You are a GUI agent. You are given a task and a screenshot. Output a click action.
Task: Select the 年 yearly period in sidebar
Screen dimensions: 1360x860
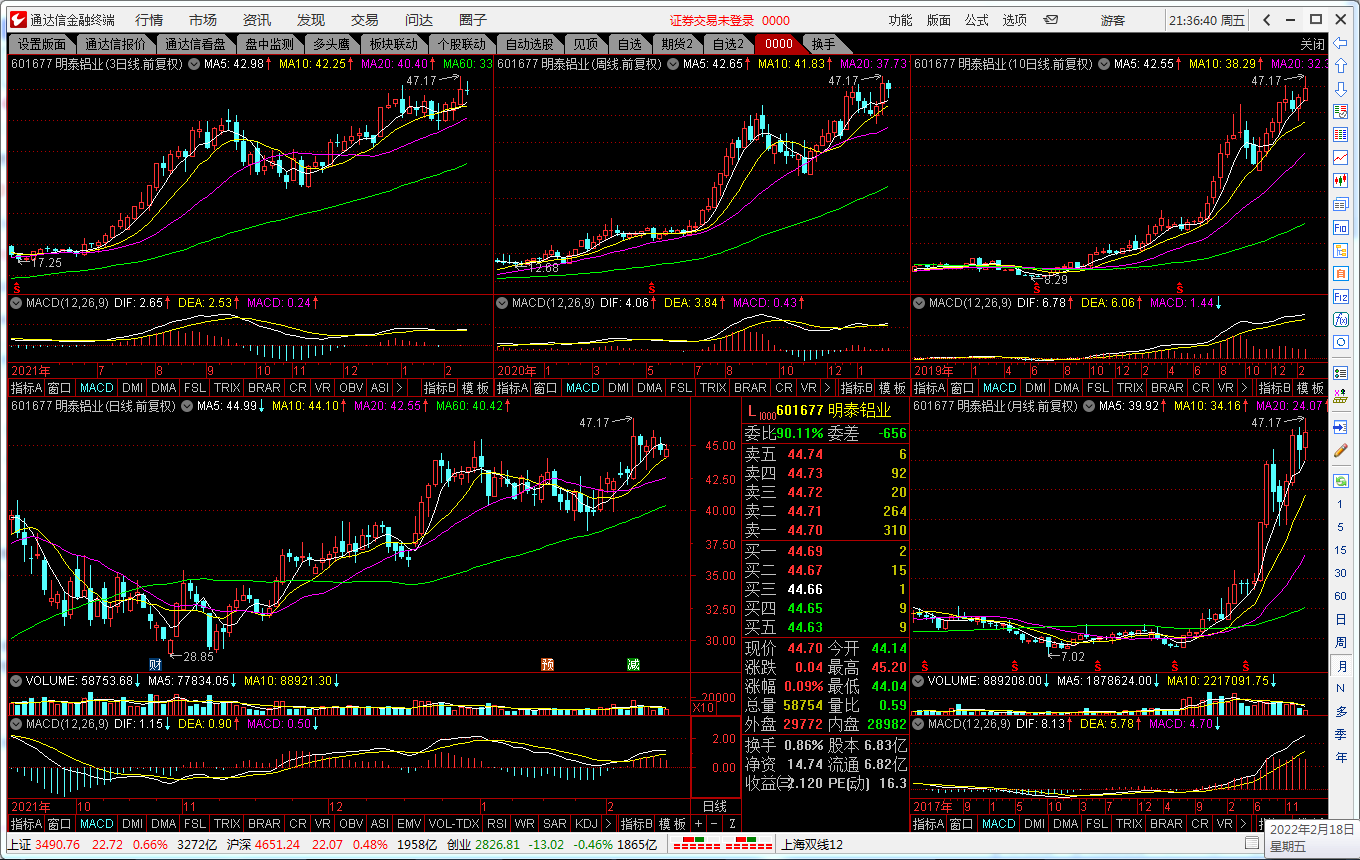(1341, 757)
